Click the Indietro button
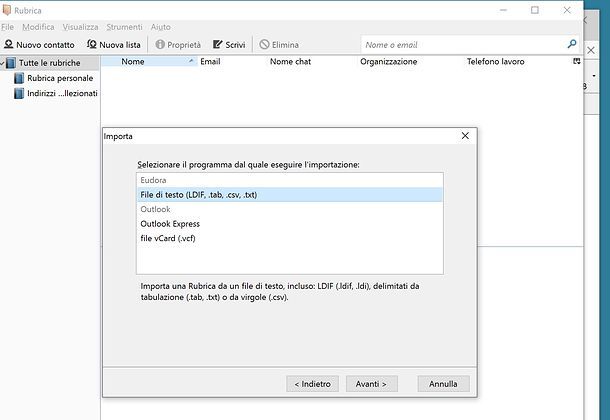The height and width of the screenshot is (420, 610). (312, 384)
